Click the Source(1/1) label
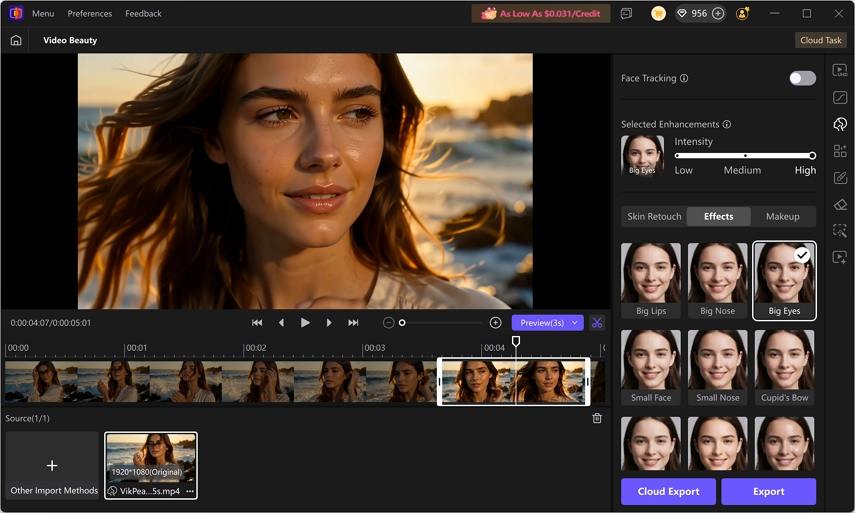 [x=27, y=418]
